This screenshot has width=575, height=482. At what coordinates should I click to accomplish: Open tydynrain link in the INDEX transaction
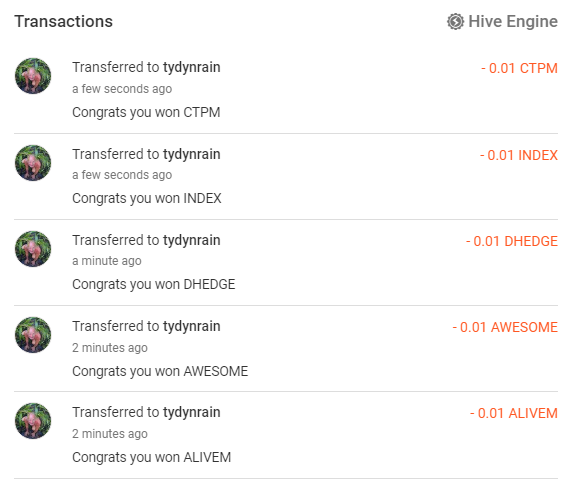191,155
